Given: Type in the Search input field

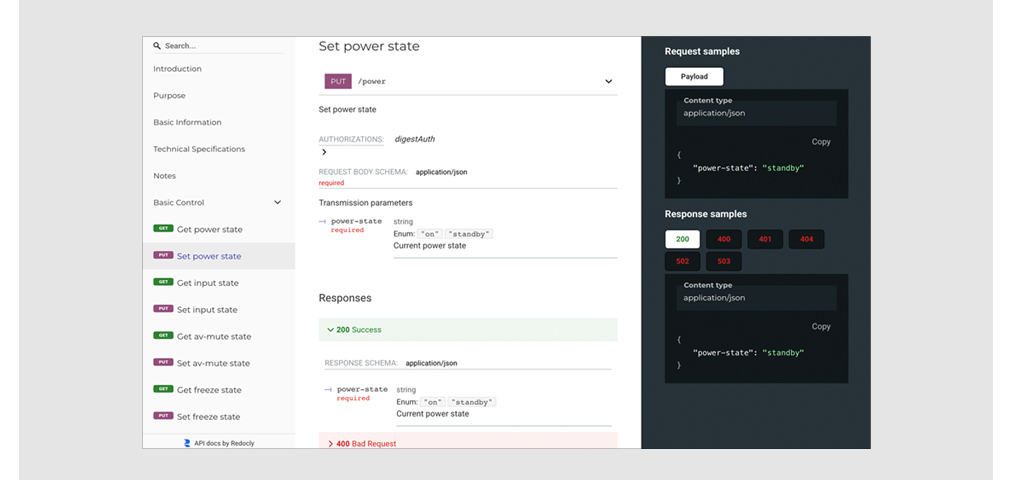Looking at the screenshot, I should pyautogui.click(x=220, y=46).
